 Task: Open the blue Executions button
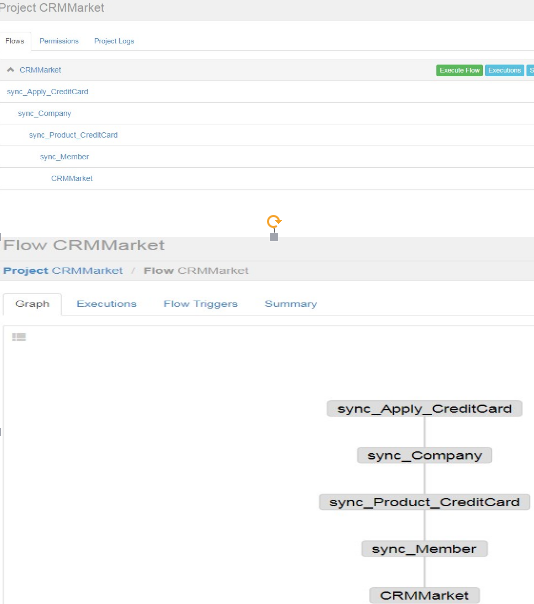click(x=504, y=70)
